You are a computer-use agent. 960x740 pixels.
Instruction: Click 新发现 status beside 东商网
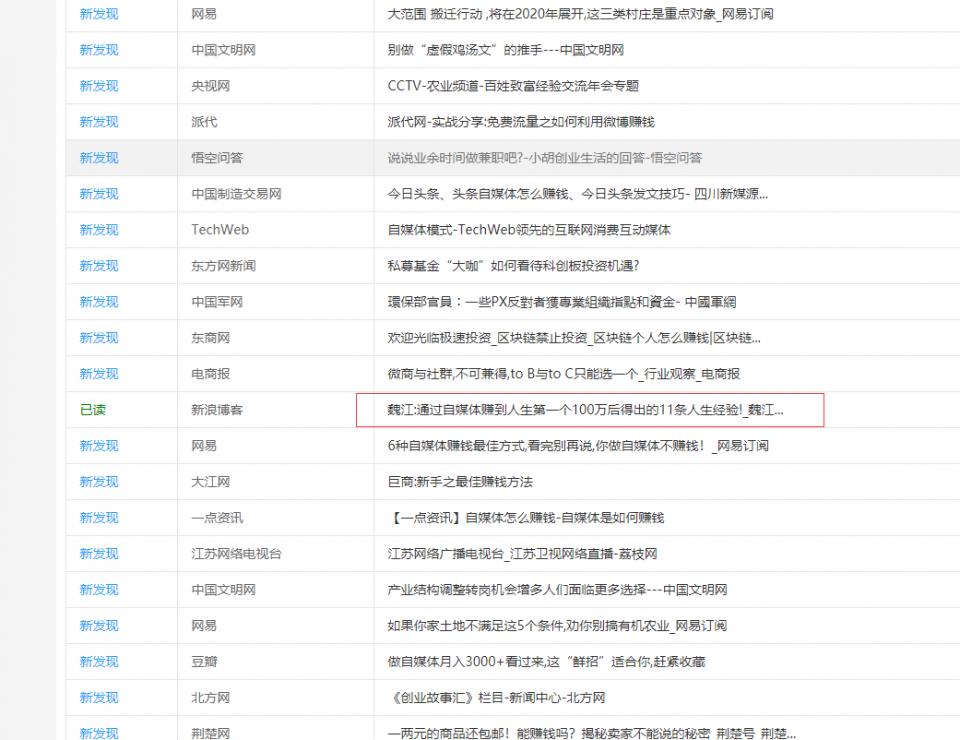pos(99,338)
